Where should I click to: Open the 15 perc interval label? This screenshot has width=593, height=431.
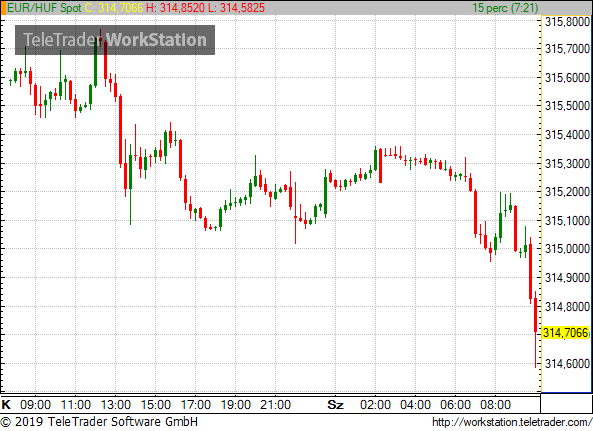point(505,8)
